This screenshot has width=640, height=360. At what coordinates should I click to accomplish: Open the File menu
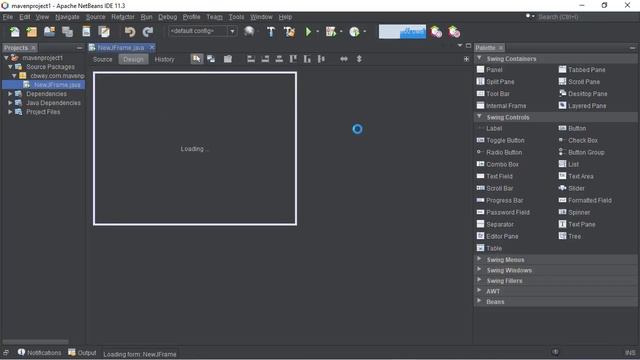tap(8, 17)
